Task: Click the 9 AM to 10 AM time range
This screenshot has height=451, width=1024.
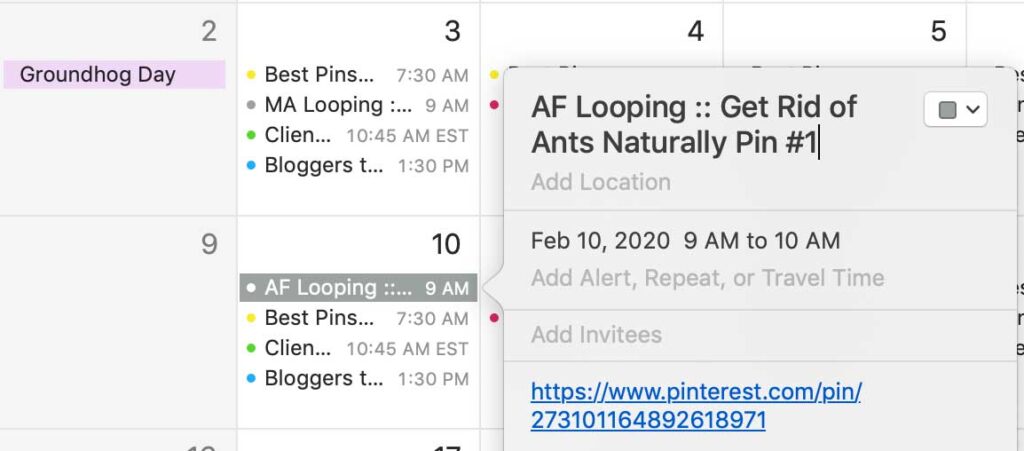Action: pos(761,241)
